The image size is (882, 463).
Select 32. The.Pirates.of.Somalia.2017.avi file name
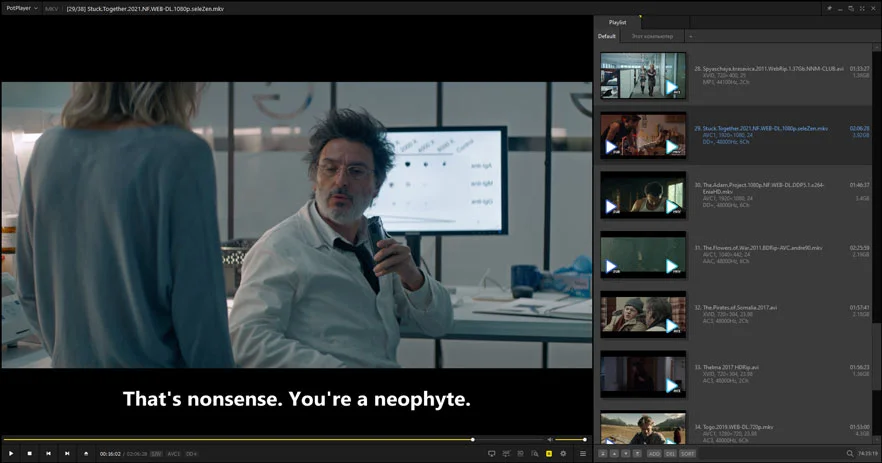coord(736,308)
